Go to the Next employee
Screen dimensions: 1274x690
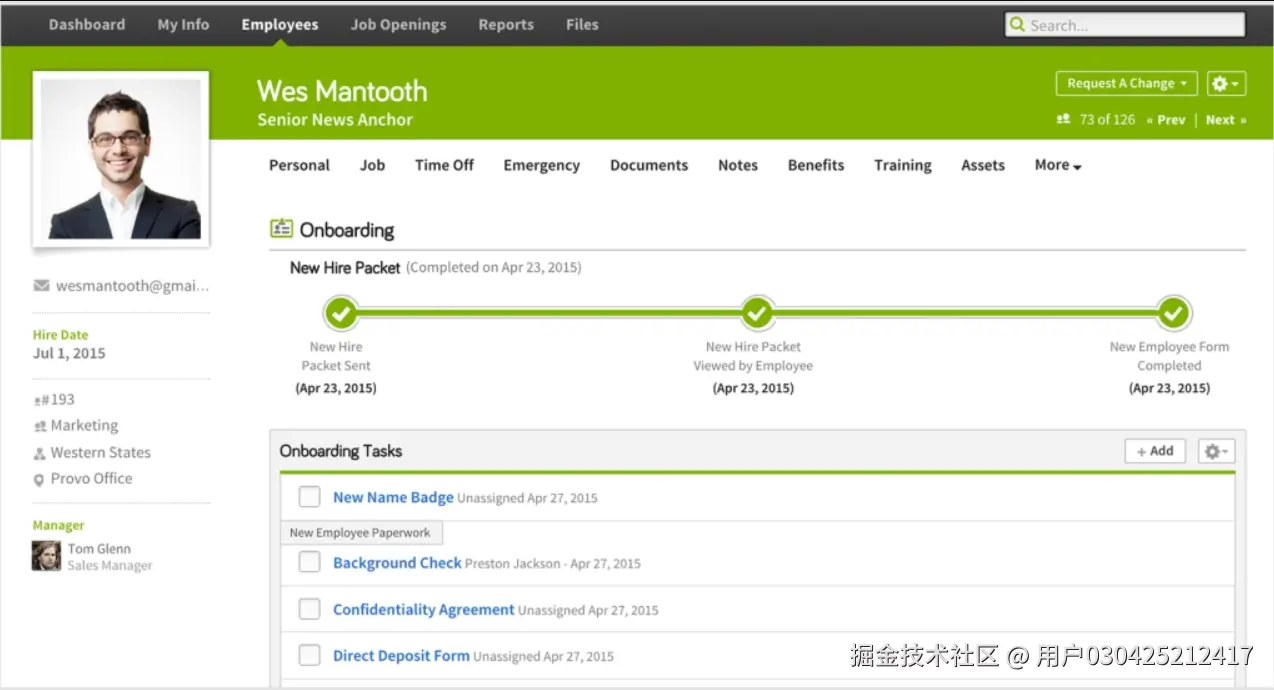pyautogui.click(x=1226, y=119)
